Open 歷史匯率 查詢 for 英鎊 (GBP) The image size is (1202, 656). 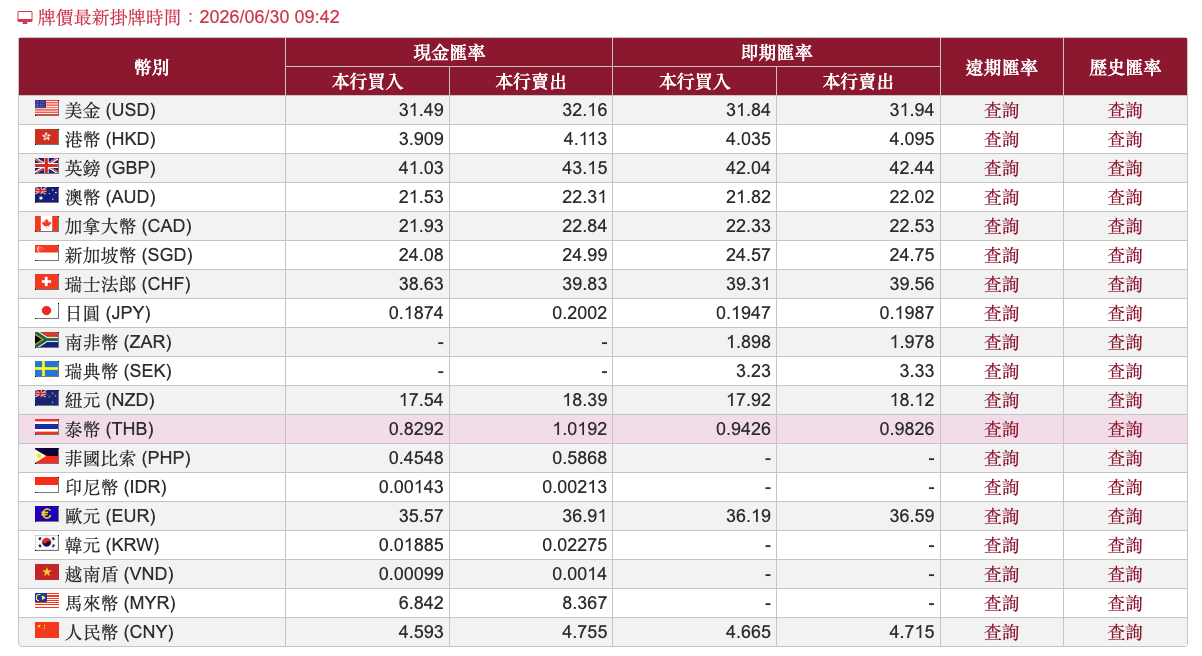click(1125, 168)
